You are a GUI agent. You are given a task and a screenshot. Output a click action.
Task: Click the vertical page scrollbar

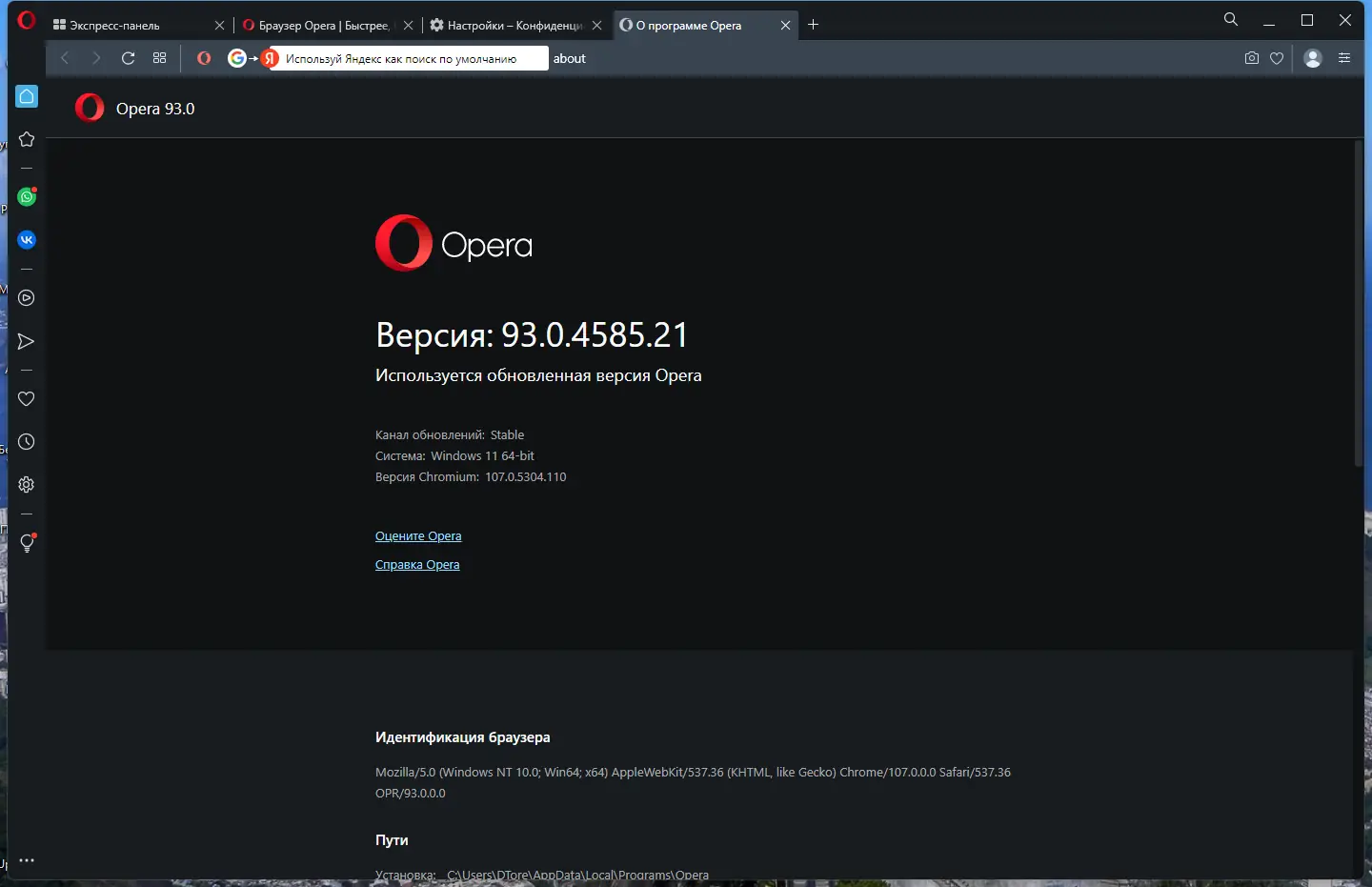[x=1359, y=303]
